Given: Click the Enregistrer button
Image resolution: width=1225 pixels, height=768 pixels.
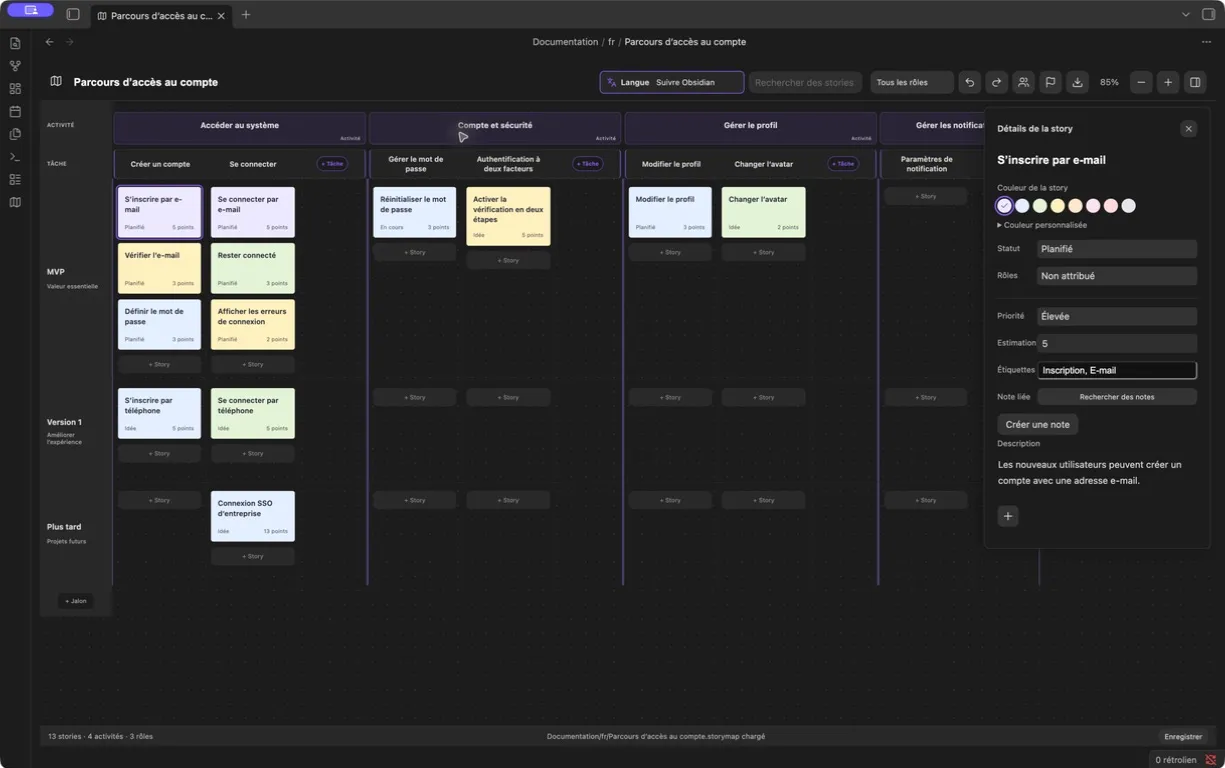Looking at the screenshot, I should coord(1183,736).
